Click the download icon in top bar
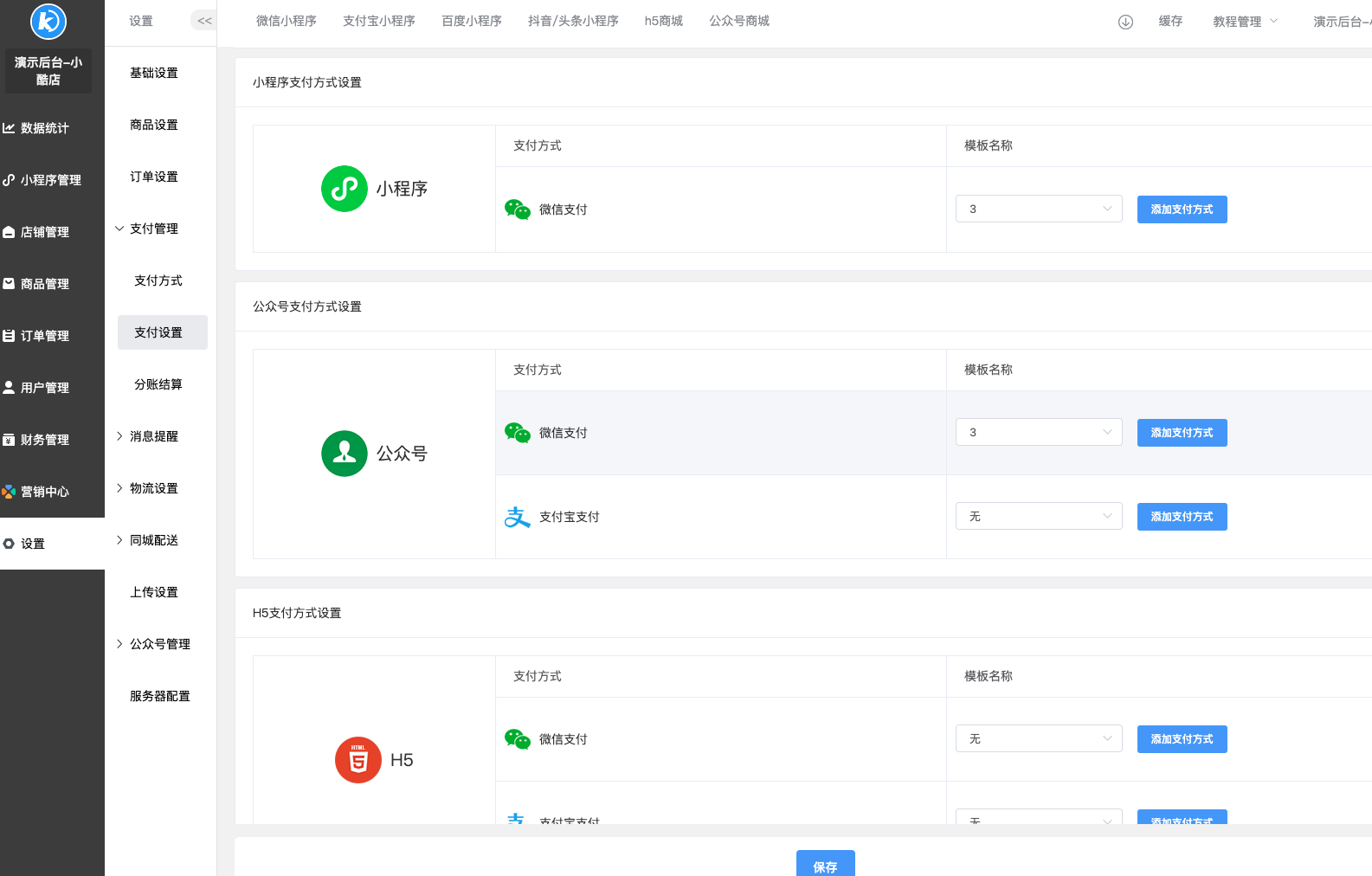This screenshot has height=876, width=1372. 1125,22
